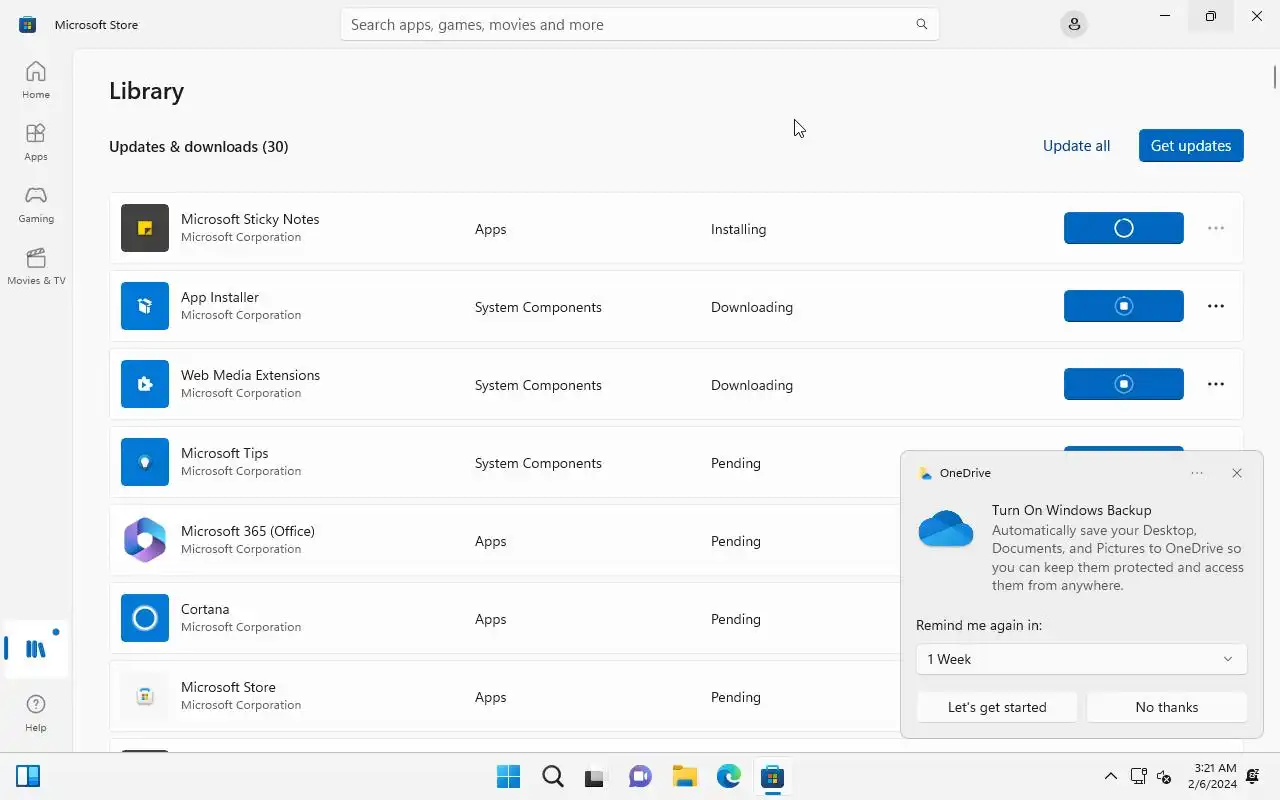
Task: Open more options for Web Media Extensions
Action: pos(1216,384)
